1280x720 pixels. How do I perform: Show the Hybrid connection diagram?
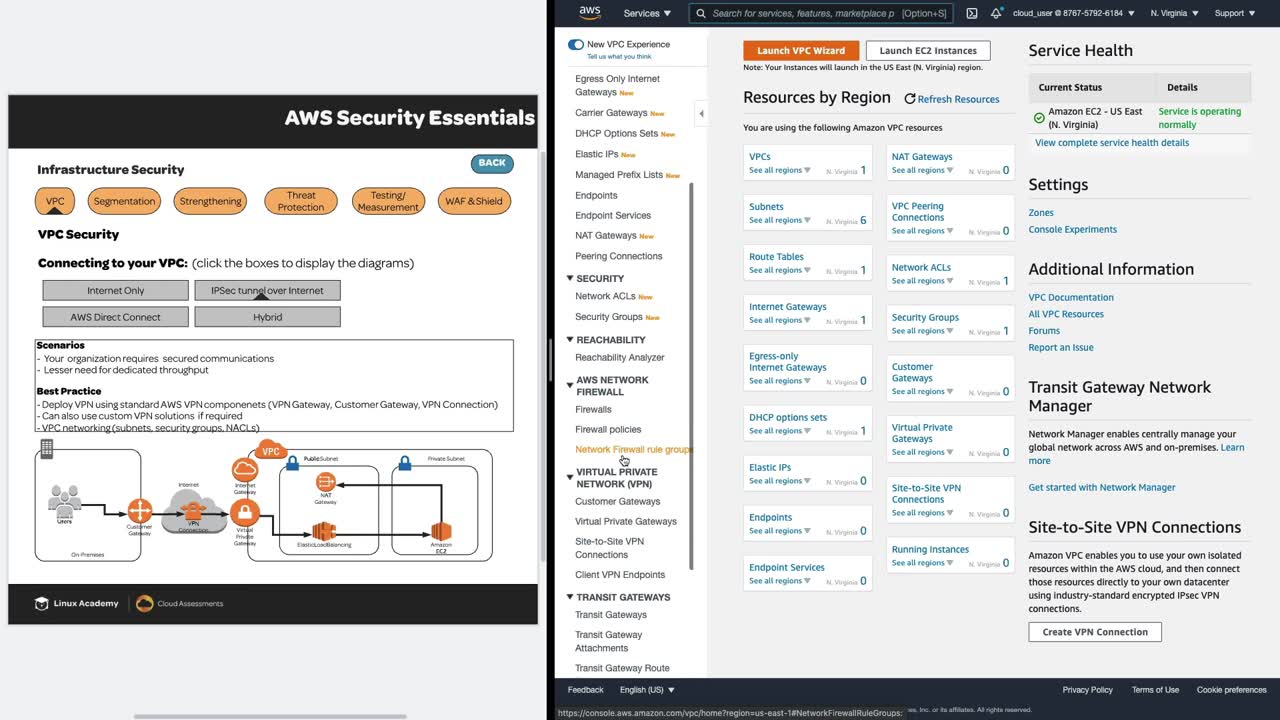pyautogui.click(x=267, y=317)
